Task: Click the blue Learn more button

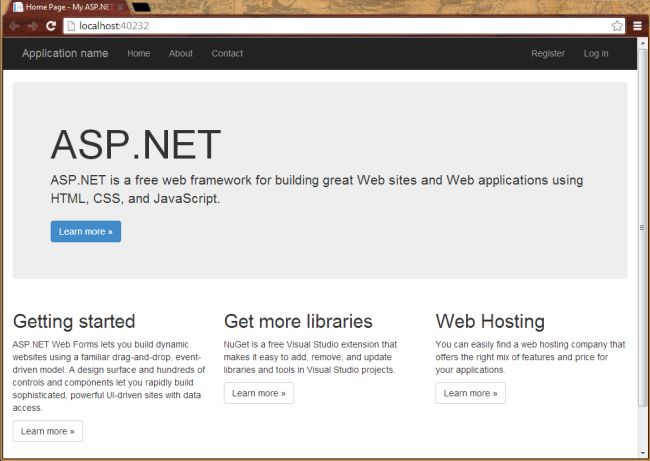Action: 86,231
